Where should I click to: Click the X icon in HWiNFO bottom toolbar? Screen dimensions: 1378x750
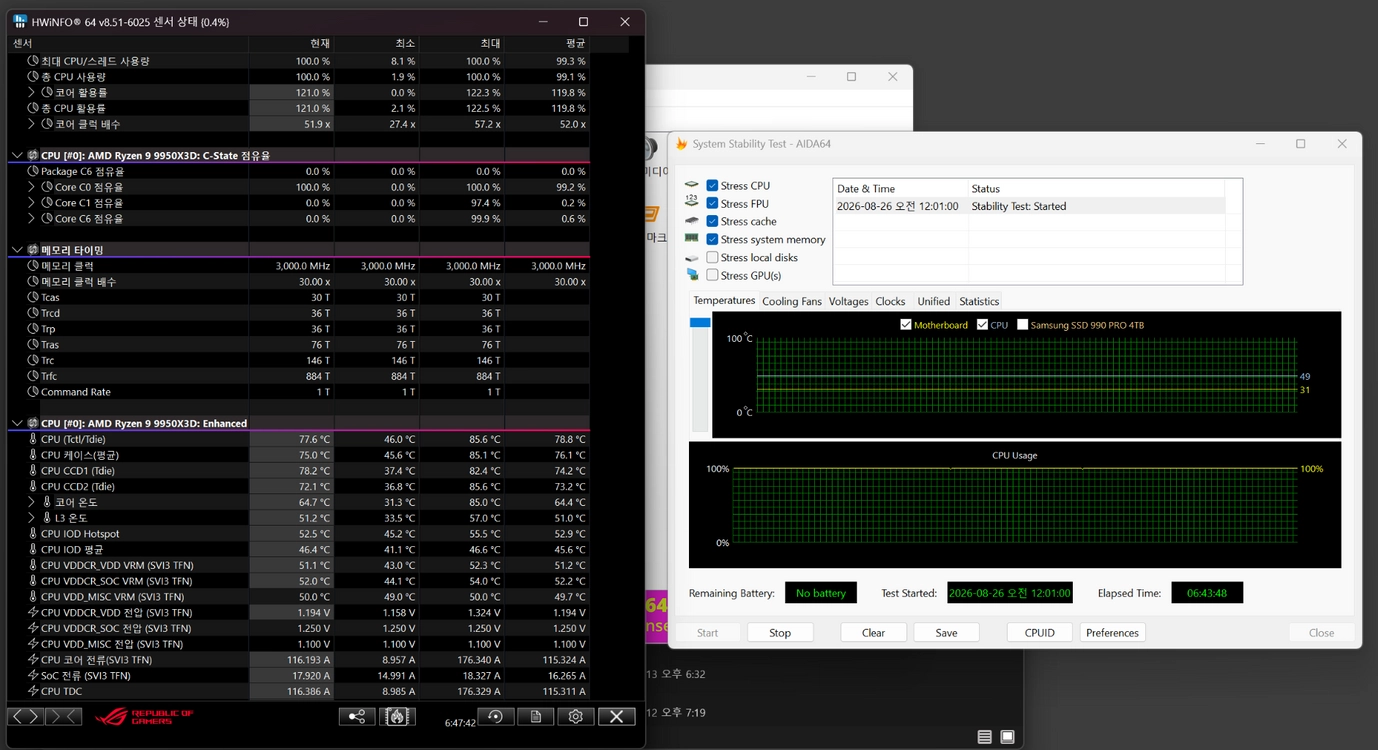pyautogui.click(x=616, y=716)
